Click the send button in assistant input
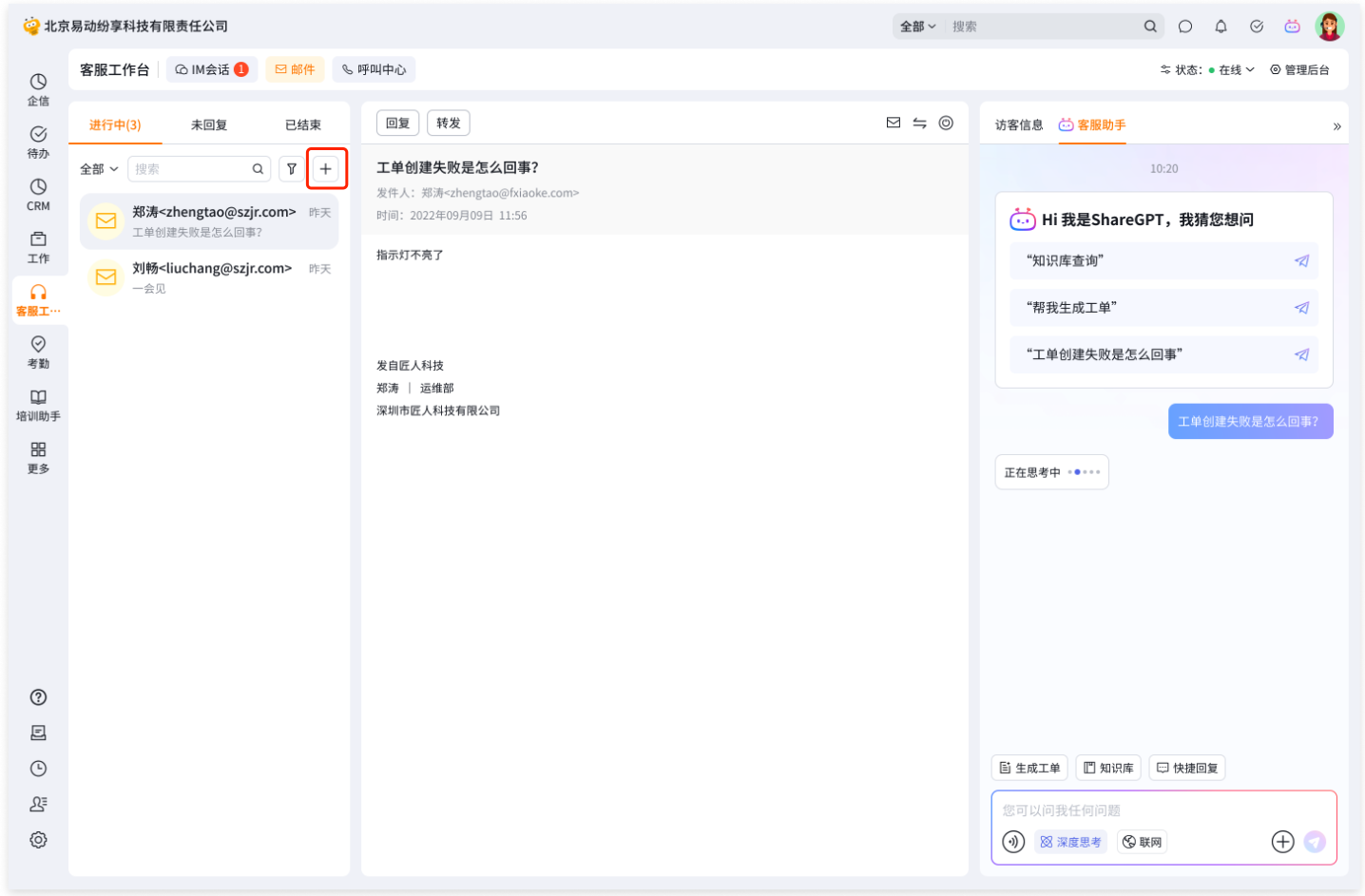1365x896 pixels. click(x=1315, y=842)
